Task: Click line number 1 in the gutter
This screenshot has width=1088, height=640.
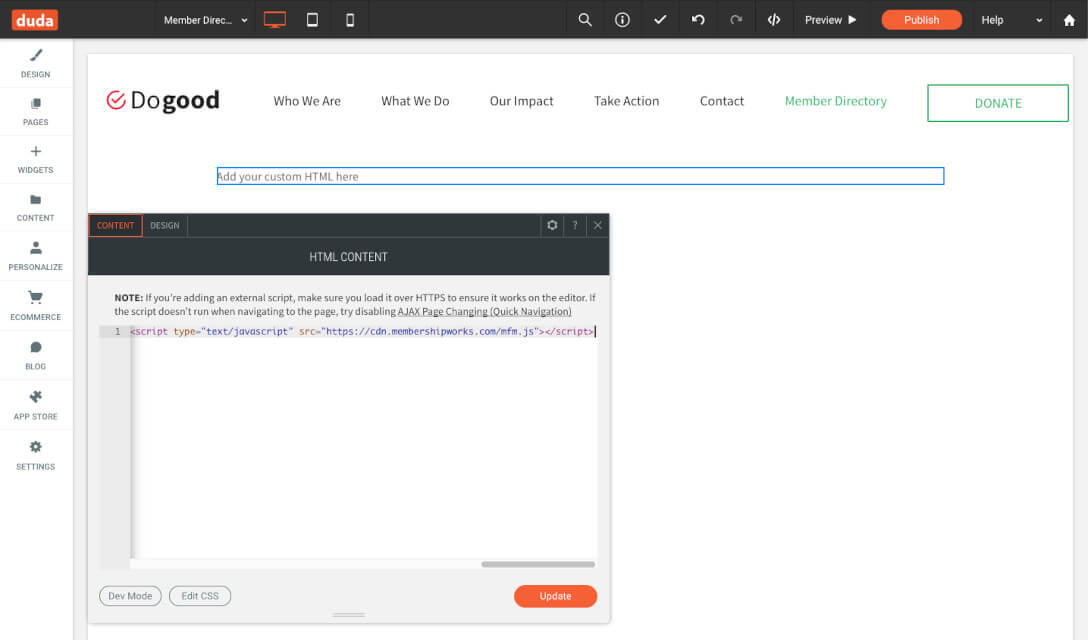Action: (x=117, y=331)
